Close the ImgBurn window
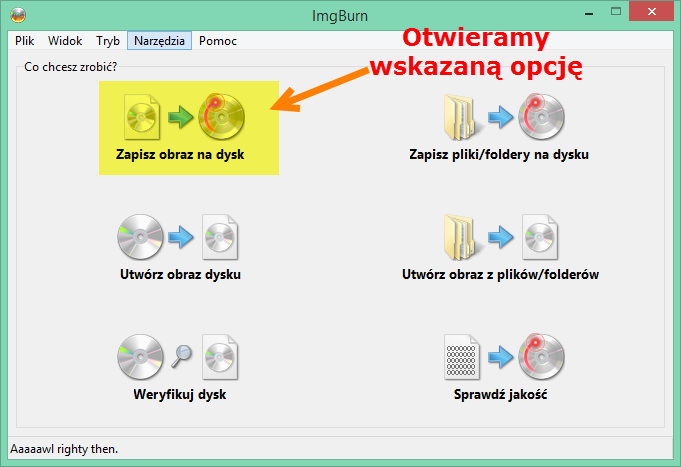The height and width of the screenshot is (467, 681). tap(651, 12)
